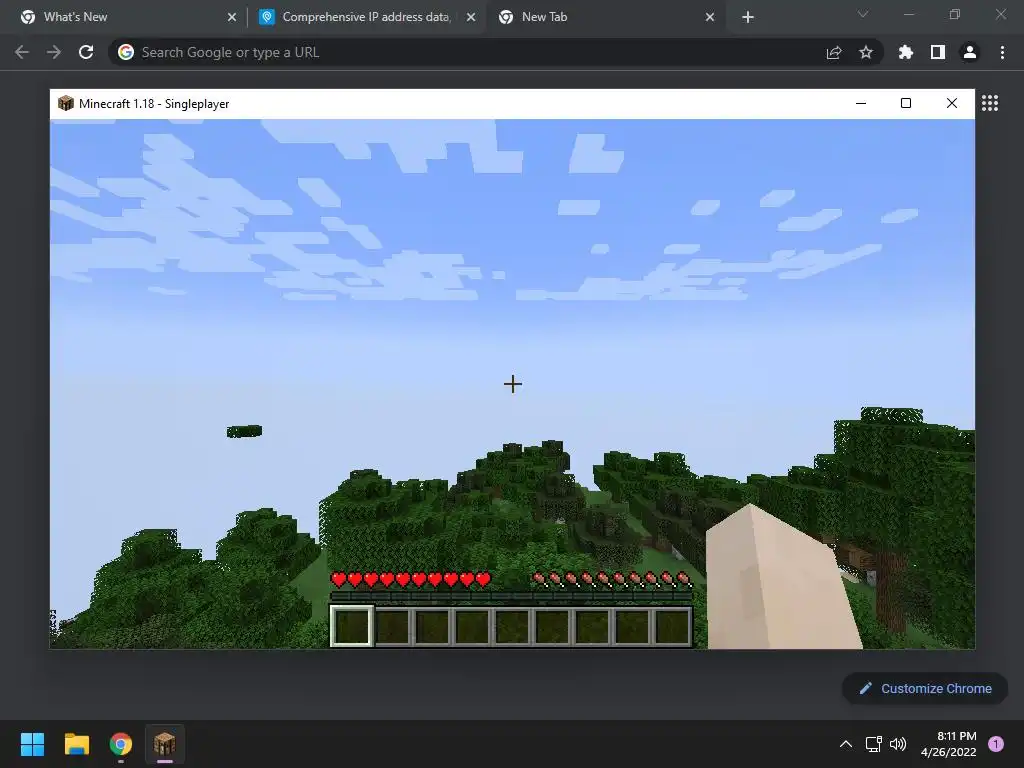Click the Customize Chrome button

pos(925,688)
